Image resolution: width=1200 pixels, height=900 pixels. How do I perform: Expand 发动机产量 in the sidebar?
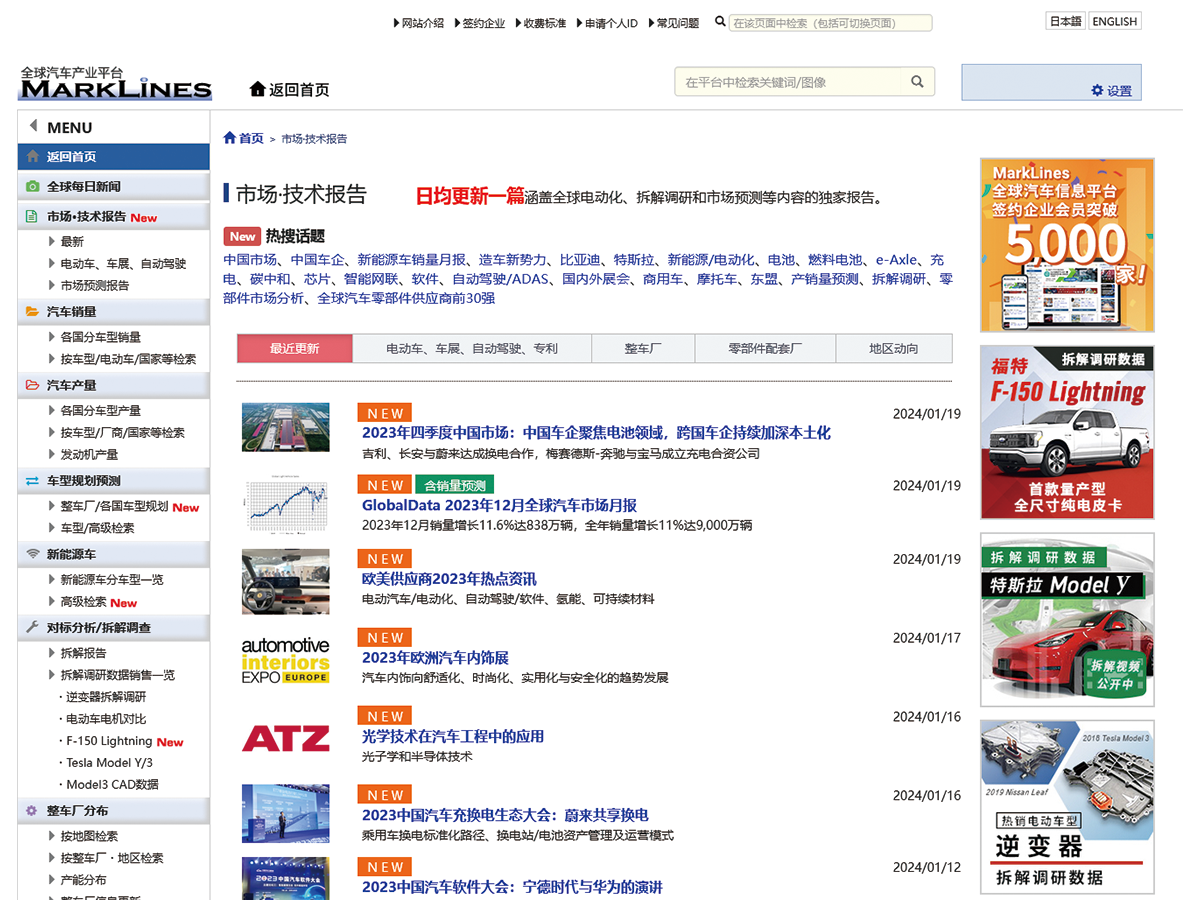click(89, 454)
